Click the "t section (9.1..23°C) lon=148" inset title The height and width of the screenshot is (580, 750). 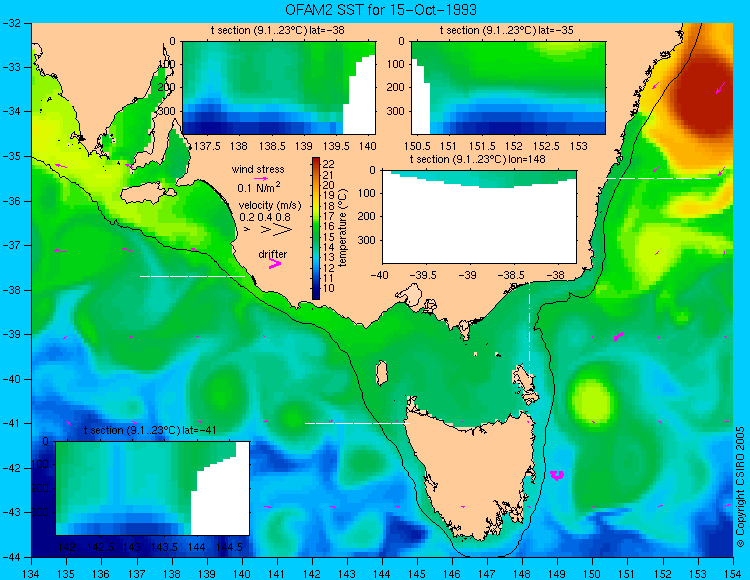coord(477,159)
